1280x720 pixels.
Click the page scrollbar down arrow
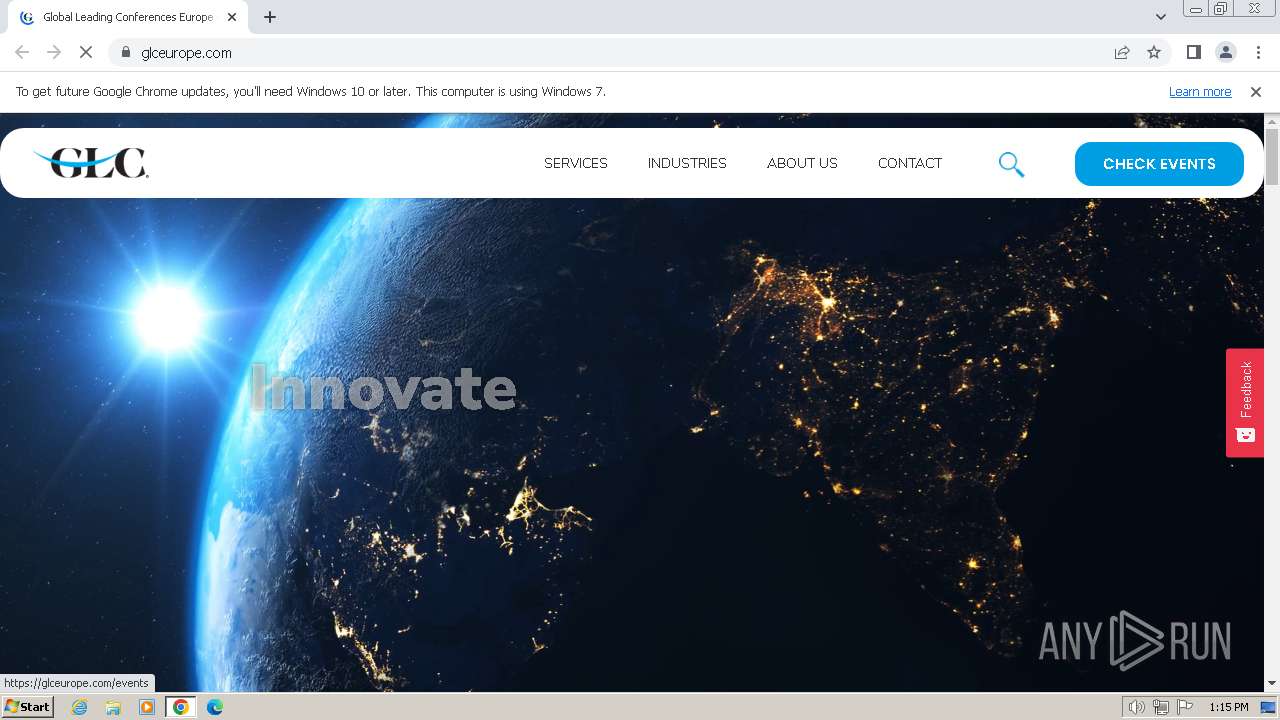coord(1272,683)
